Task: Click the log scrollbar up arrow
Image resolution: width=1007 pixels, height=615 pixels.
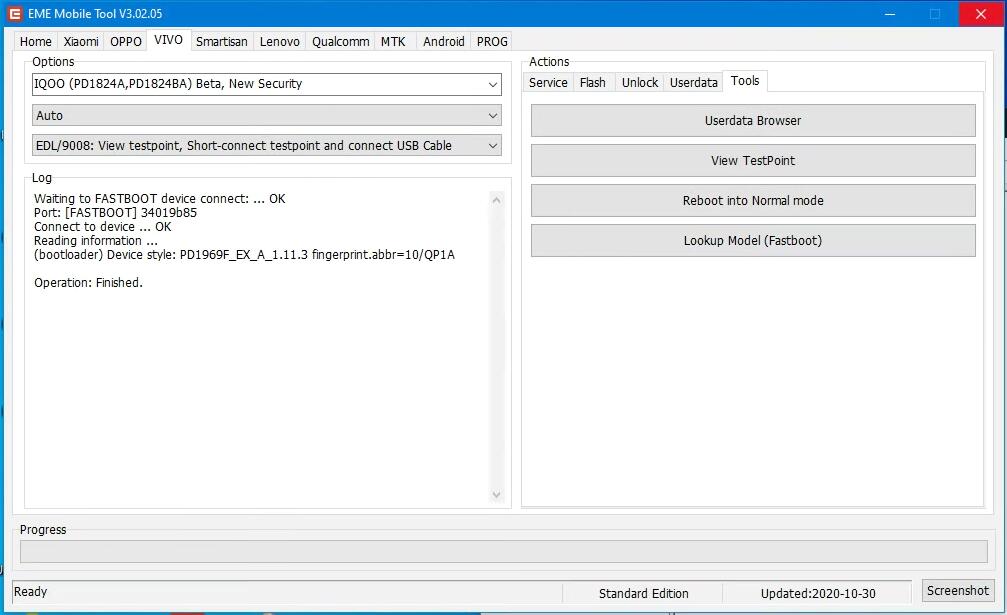Action: 496,200
